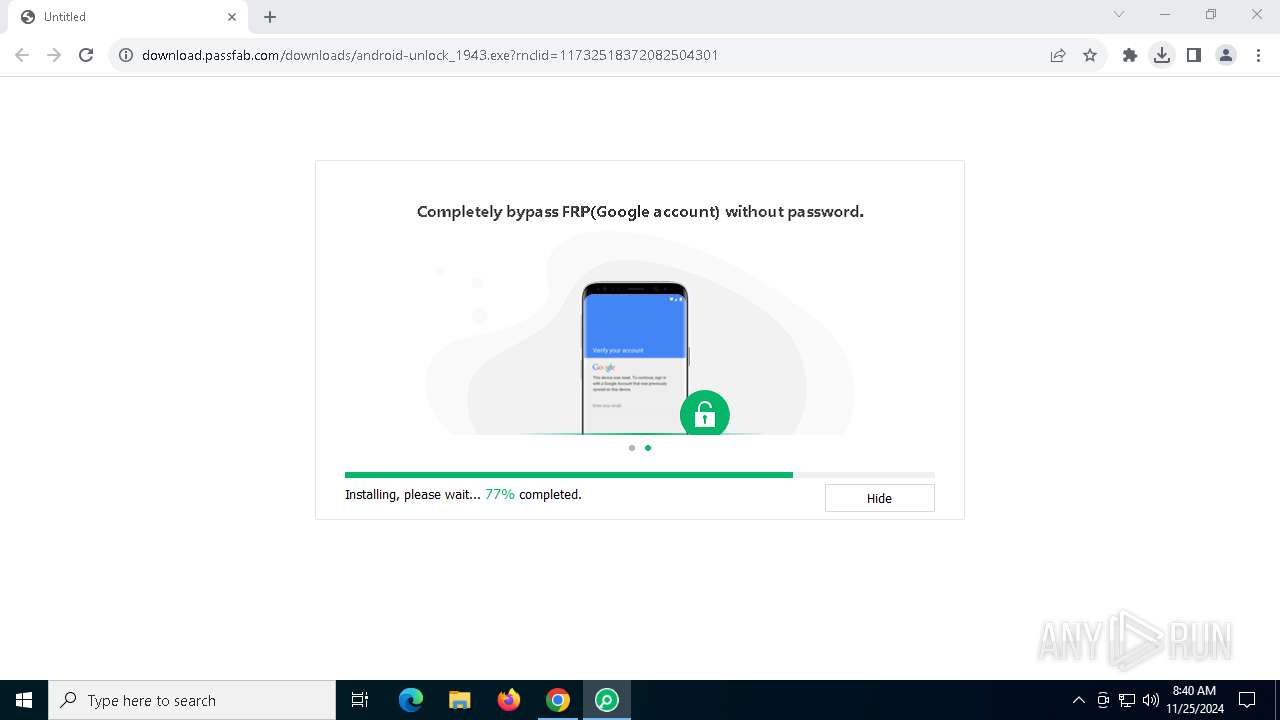The height and width of the screenshot is (720, 1280).
Task: Select the Untitled tab
Action: (x=127, y=17)
